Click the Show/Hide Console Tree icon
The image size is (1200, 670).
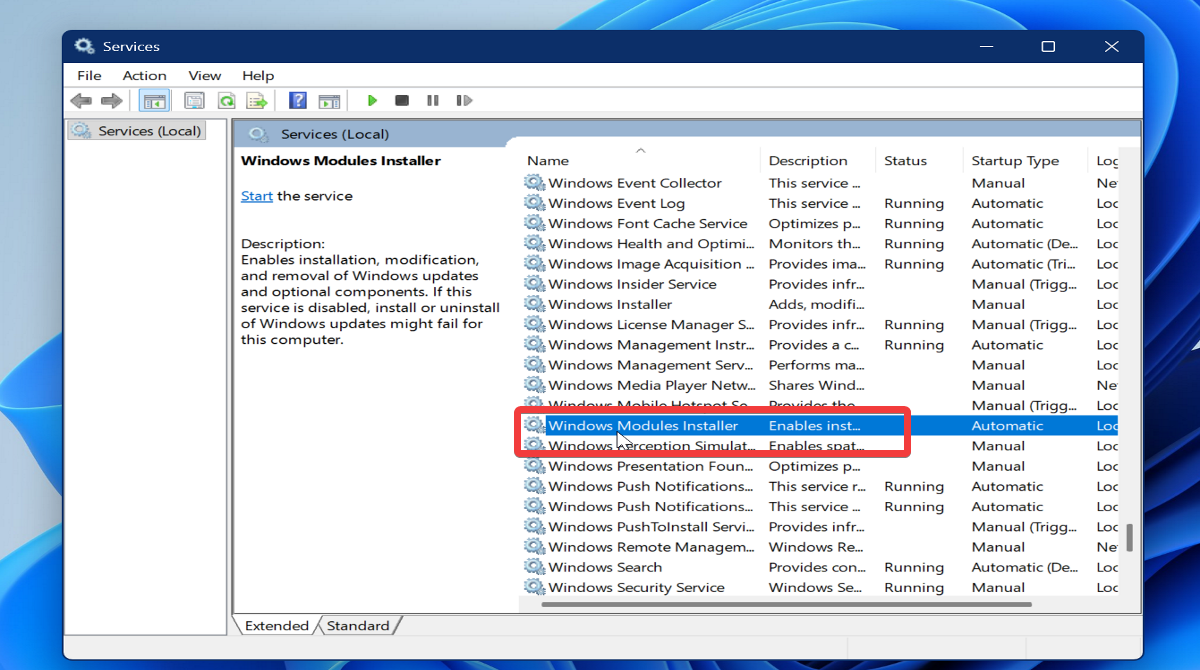[153, 100]
